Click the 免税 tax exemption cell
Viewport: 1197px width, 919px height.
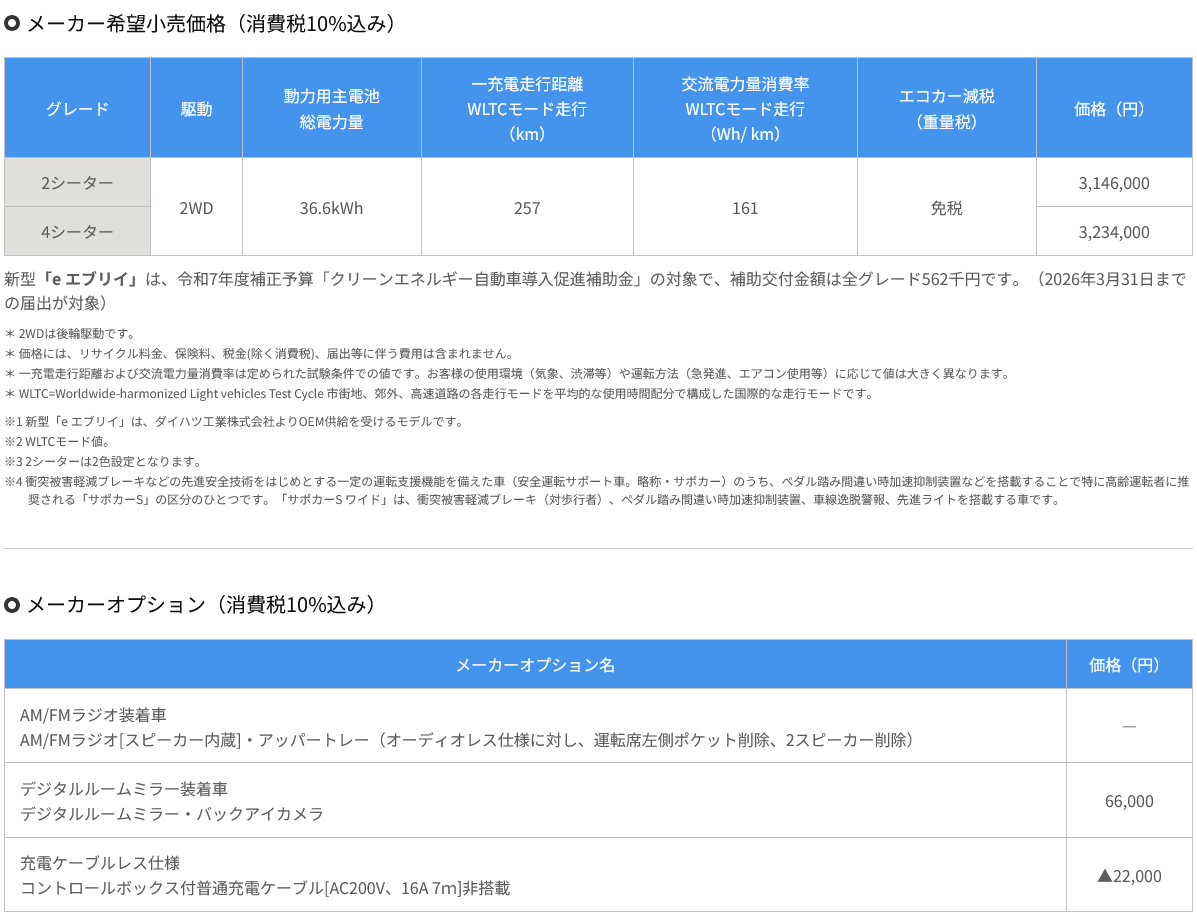946,208
